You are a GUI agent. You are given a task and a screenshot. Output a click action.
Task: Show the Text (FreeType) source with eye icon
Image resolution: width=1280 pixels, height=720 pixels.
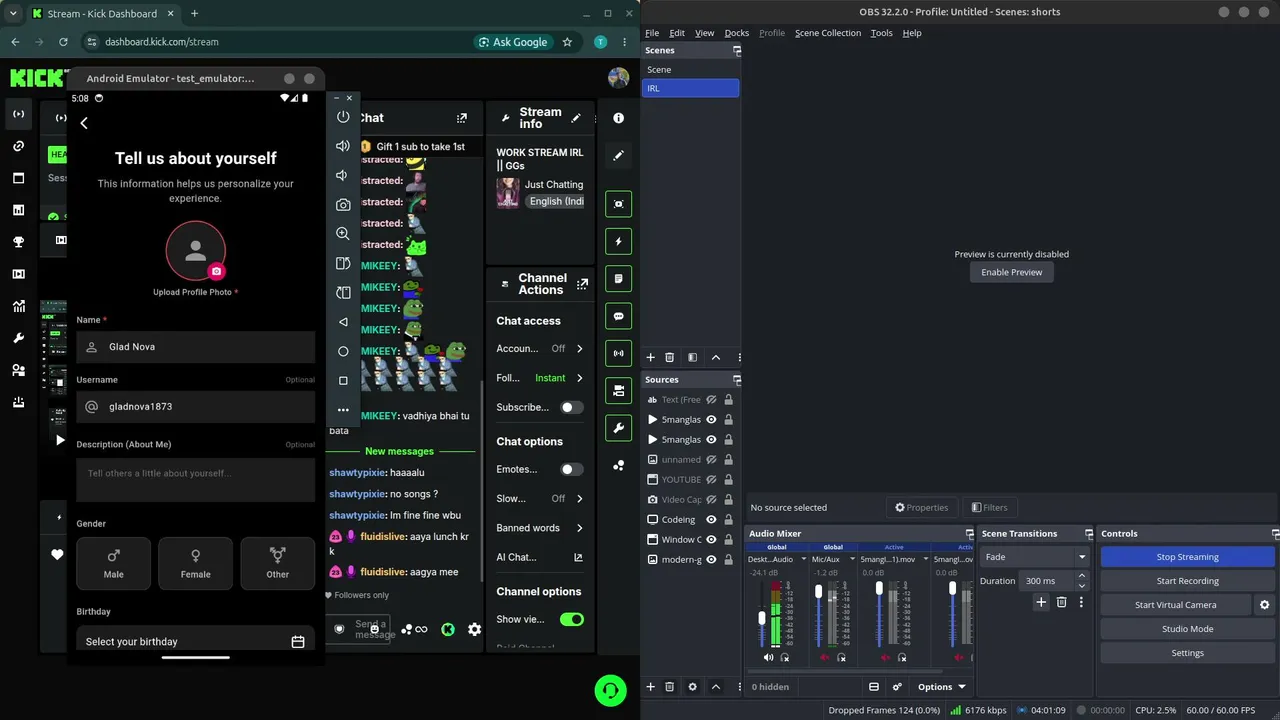[x=711, y=400]
